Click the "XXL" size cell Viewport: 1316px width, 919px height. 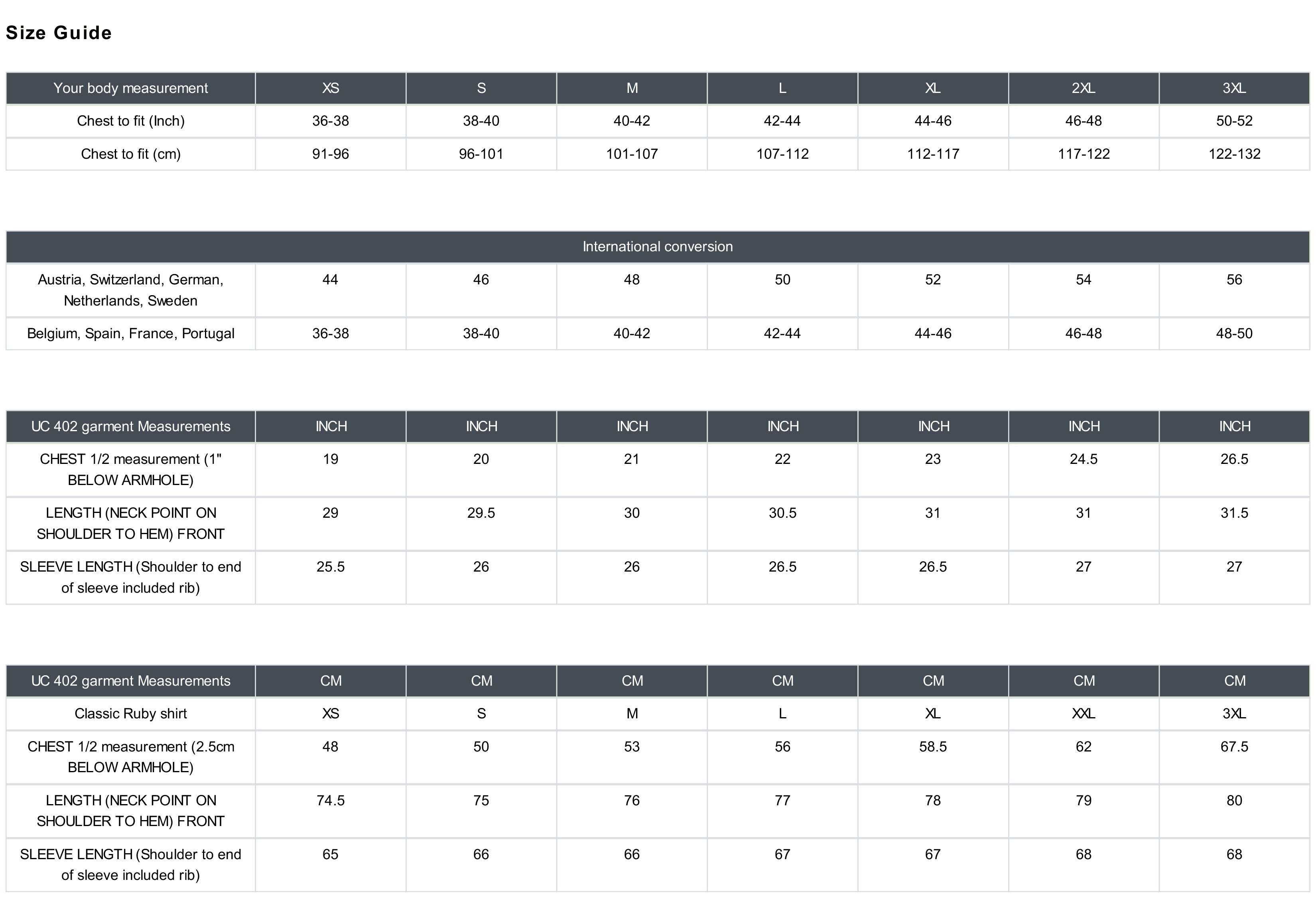(1083, 713)
